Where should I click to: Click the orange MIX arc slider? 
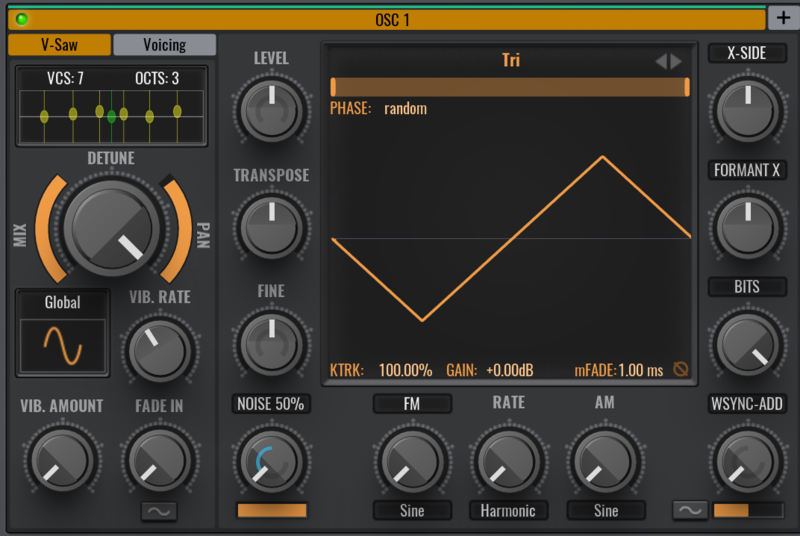coord(47,229)
